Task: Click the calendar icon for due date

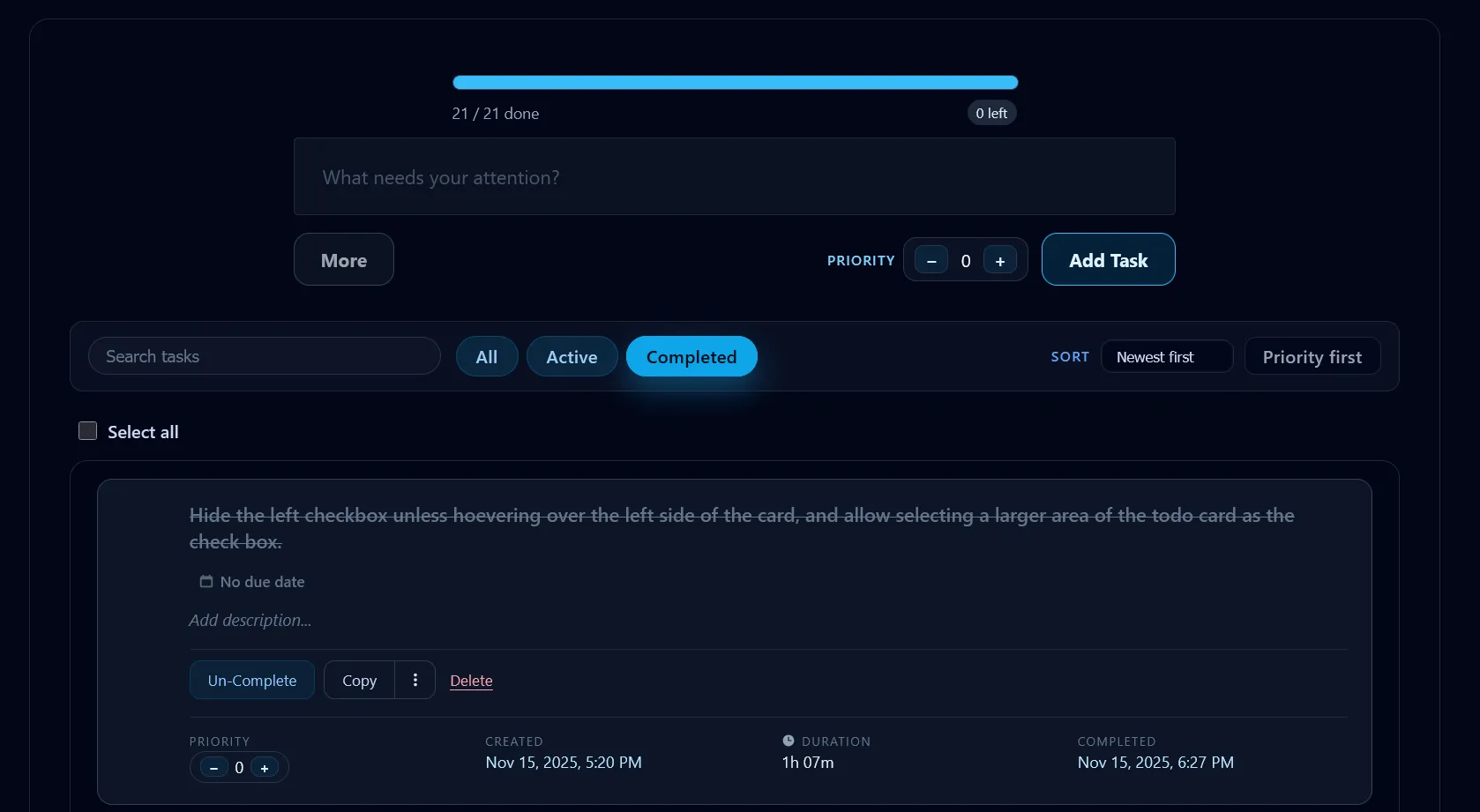Action: 206,582
